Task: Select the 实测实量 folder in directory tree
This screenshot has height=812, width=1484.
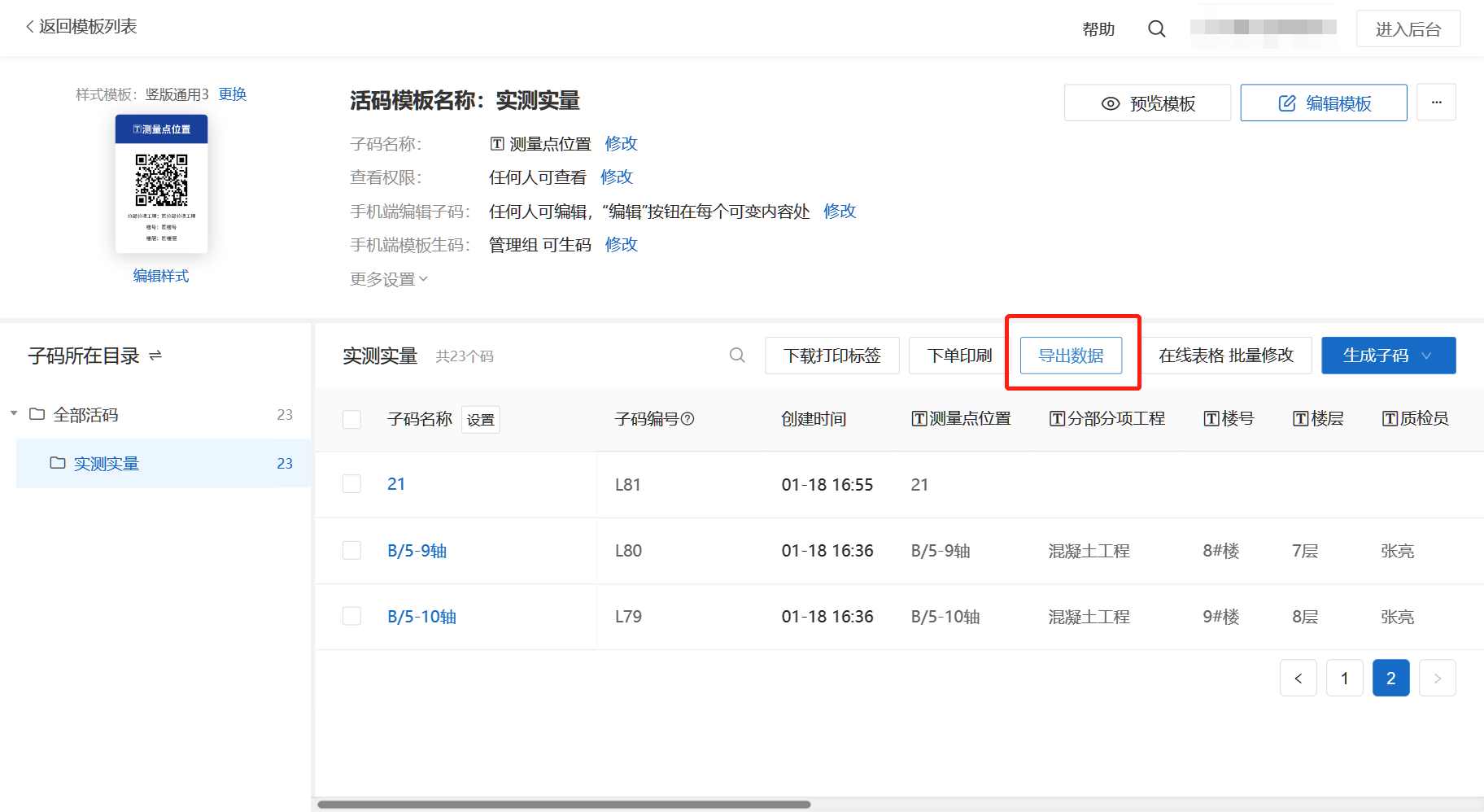Action: [107, 464]
